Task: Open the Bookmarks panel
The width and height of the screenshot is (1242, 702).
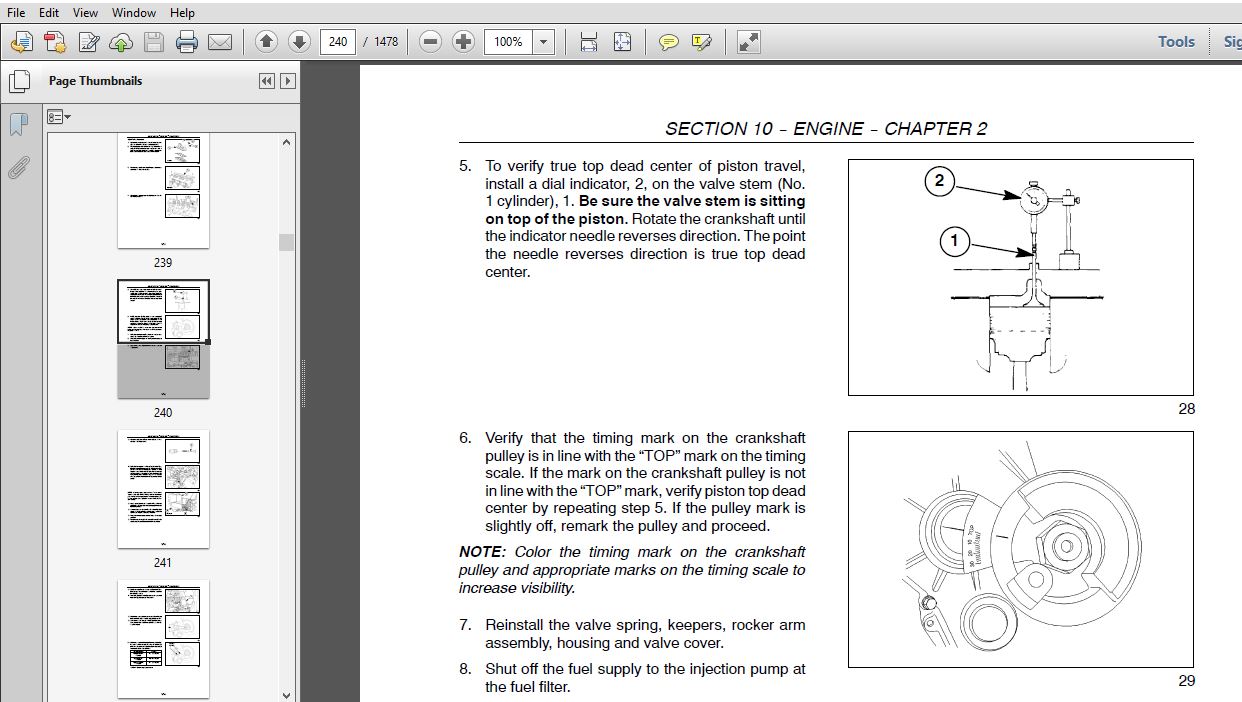Action: 18,125
